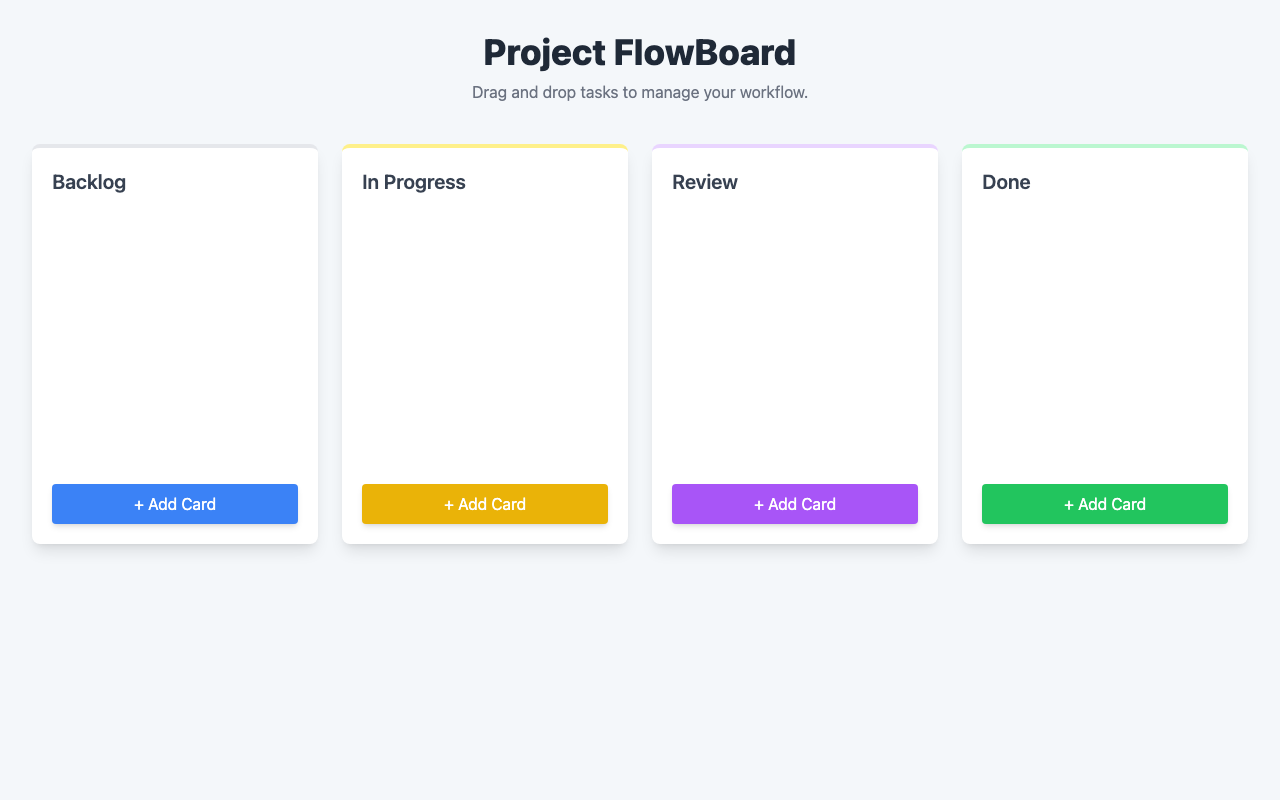Click the drag and drop subtitle text
The height and width of the screenshot is (800, 1280).
640,93
